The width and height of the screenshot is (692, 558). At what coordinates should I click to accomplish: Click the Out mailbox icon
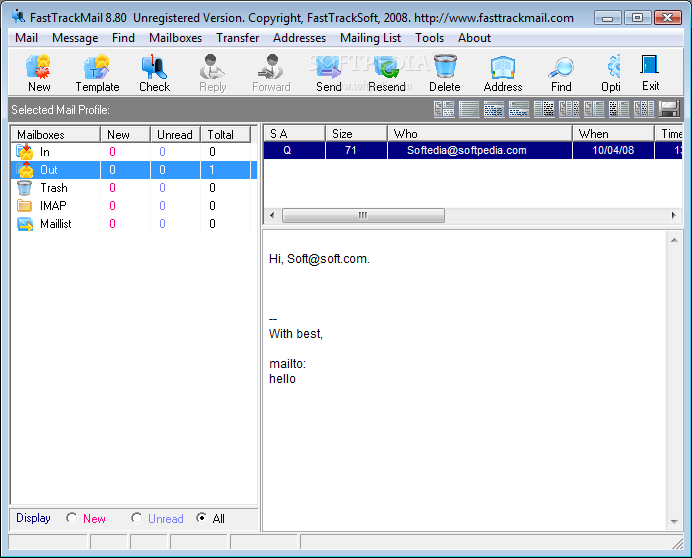(25, 170)
